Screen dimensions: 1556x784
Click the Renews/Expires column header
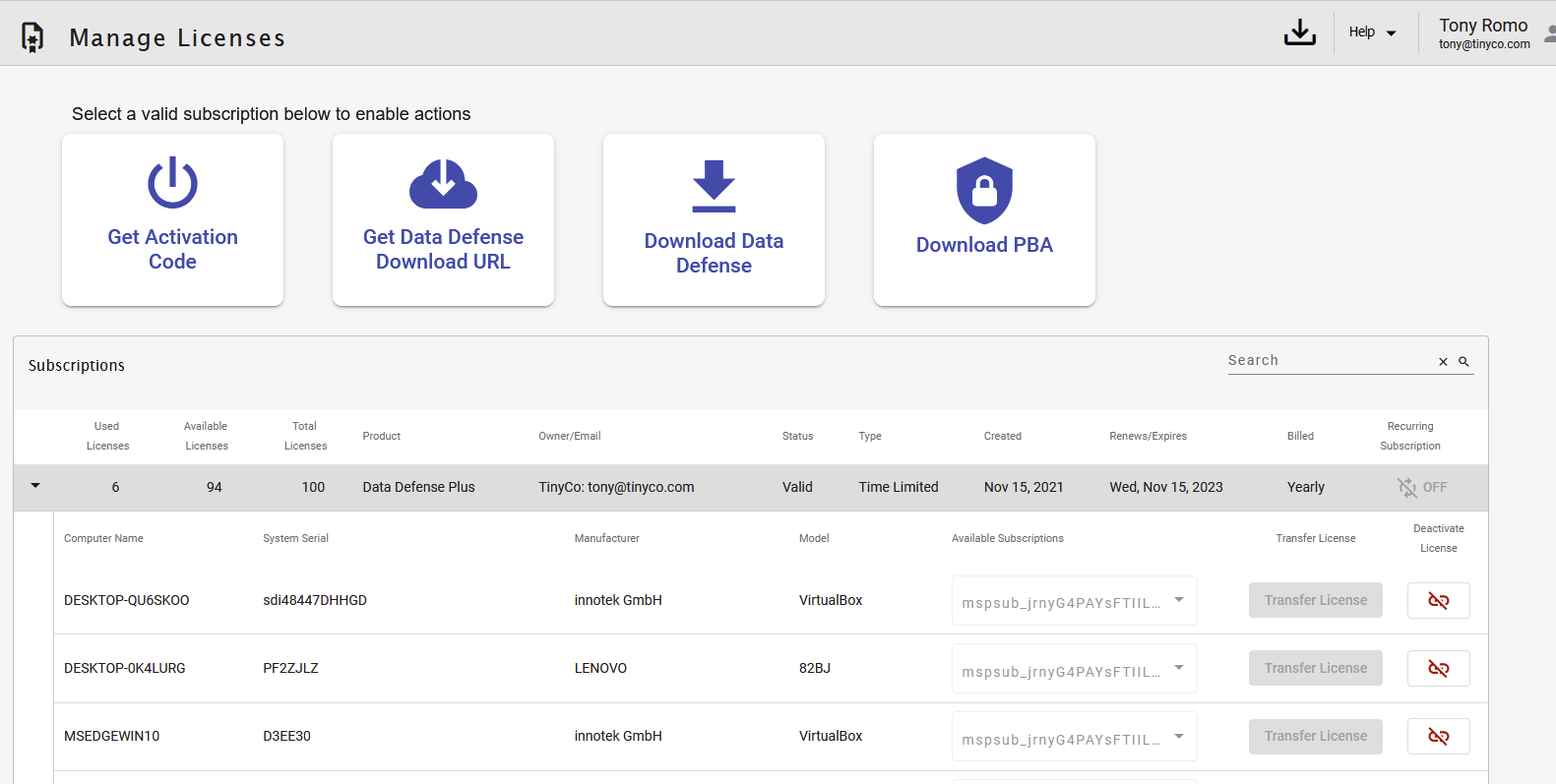point(1149,436)
